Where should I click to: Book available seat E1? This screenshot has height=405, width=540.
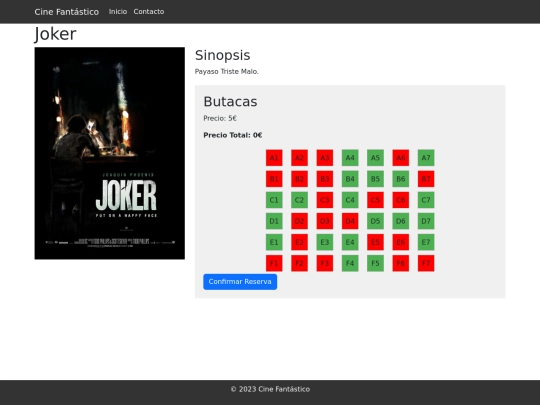[x=274, y=242]
